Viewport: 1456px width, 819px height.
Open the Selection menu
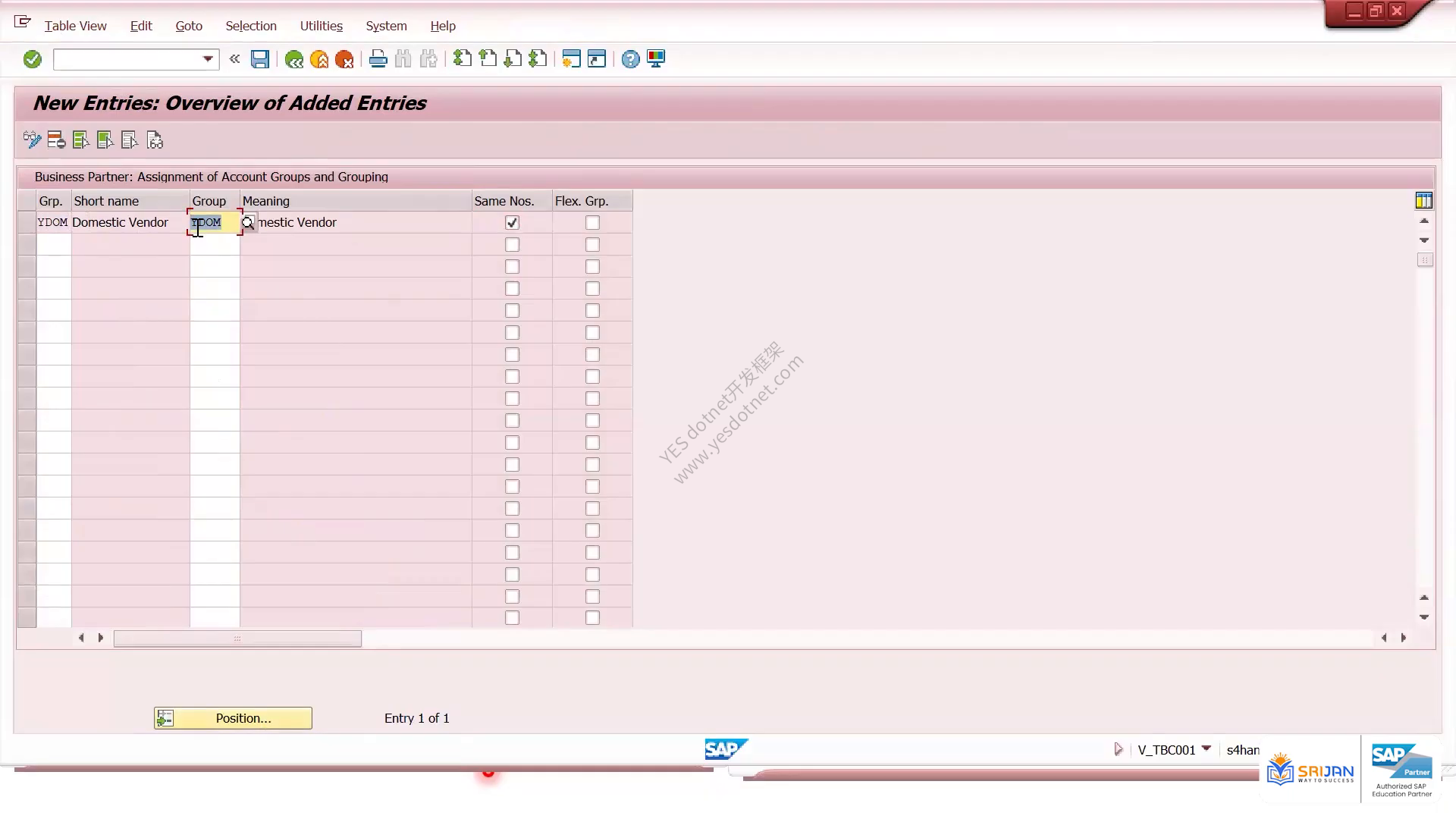pyautogui.click(x=251, y=26)
